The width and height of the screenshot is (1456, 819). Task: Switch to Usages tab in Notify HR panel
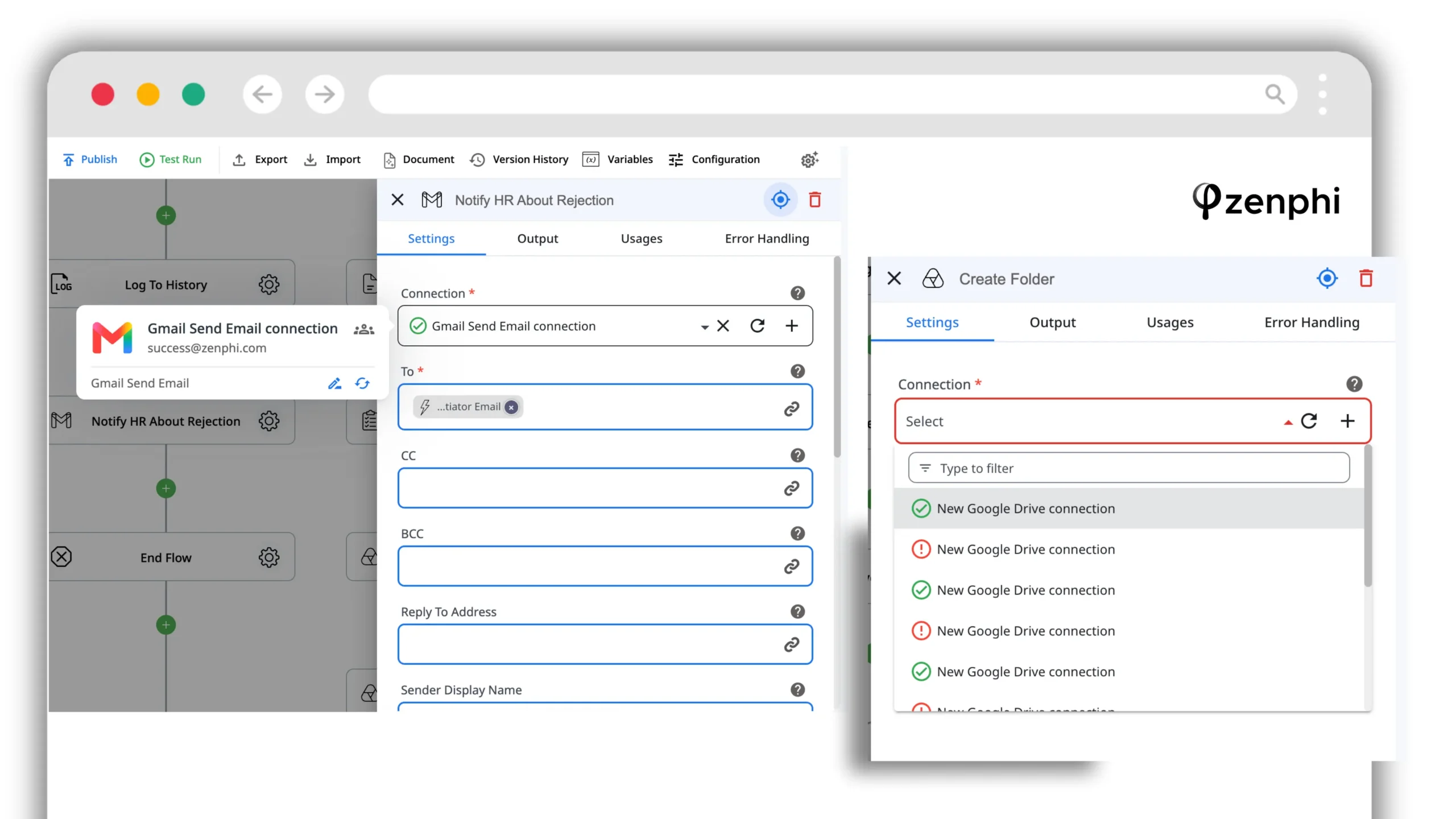click(642, 238)
